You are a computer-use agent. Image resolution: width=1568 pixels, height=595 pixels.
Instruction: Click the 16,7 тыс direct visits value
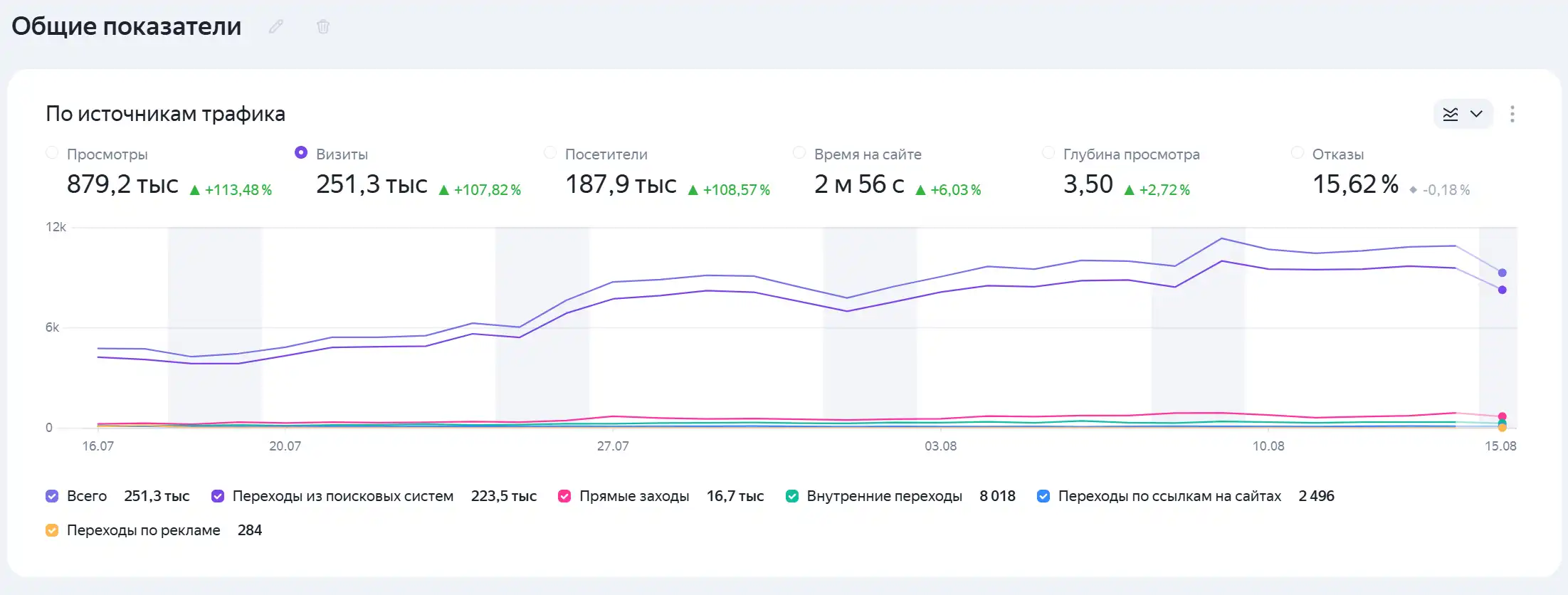pyautogui.click(x=735, y=496)
